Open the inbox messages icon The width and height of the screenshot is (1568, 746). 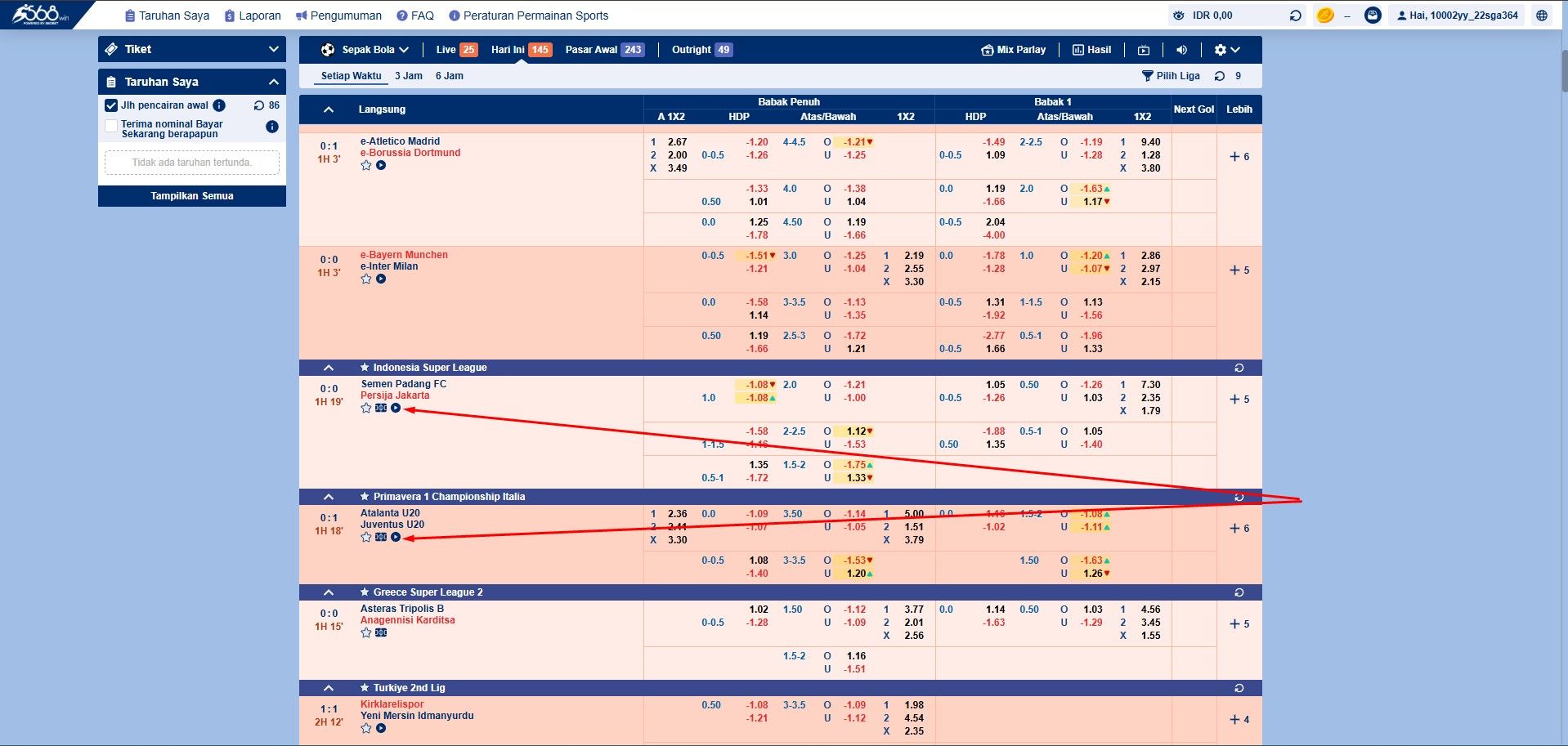point(1373,16)
